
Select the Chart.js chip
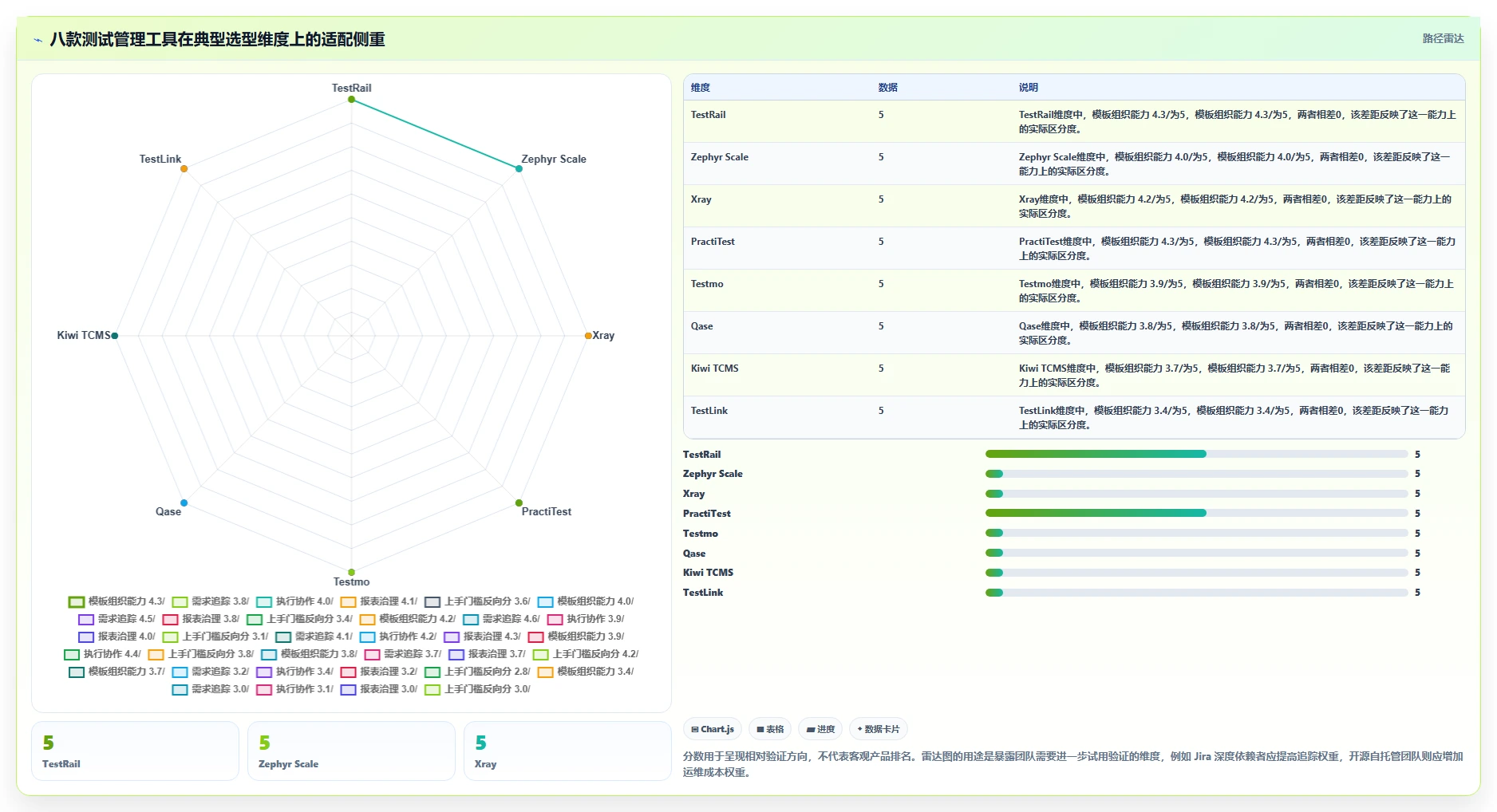713,729
